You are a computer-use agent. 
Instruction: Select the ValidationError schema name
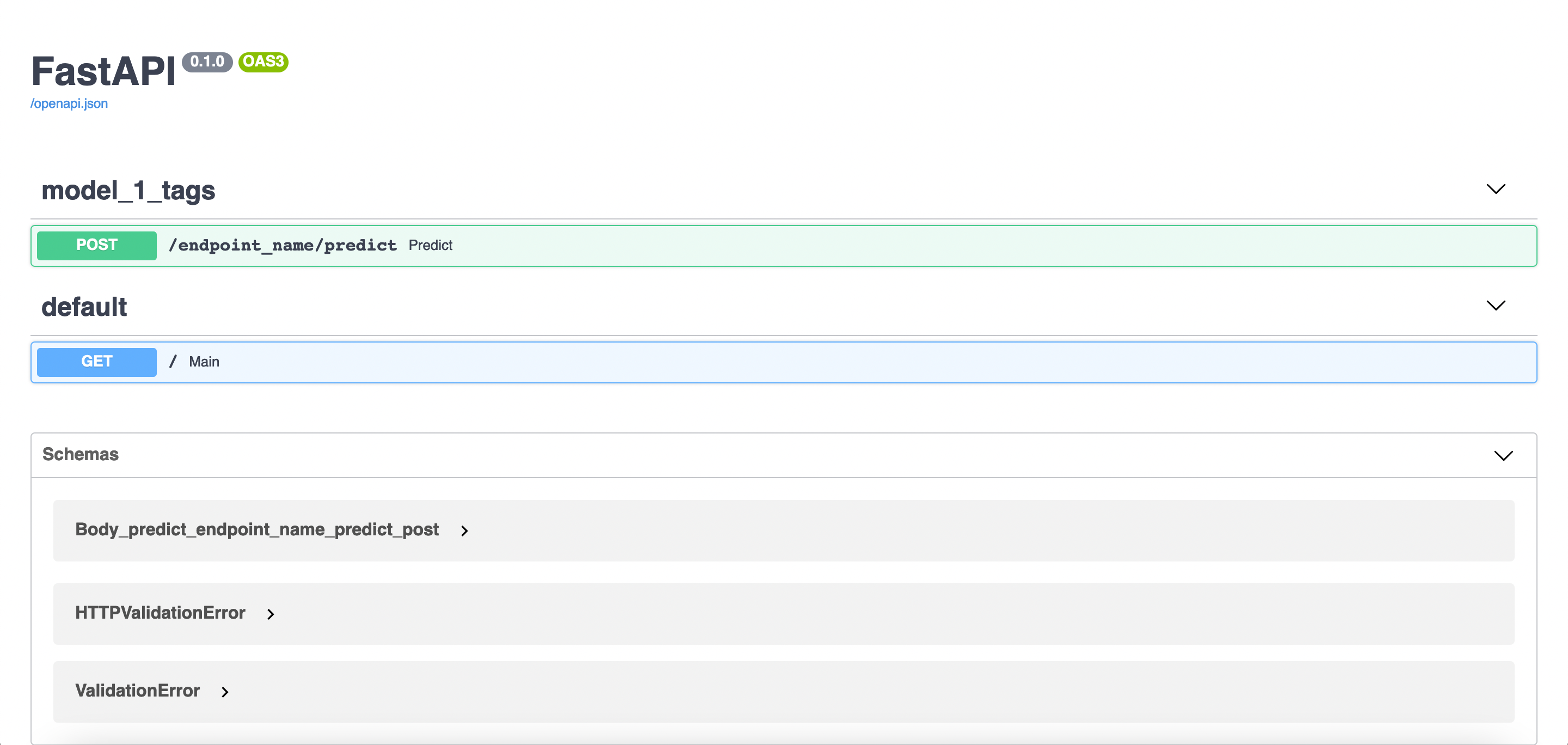pyautogui.click(x=137, y=691)
